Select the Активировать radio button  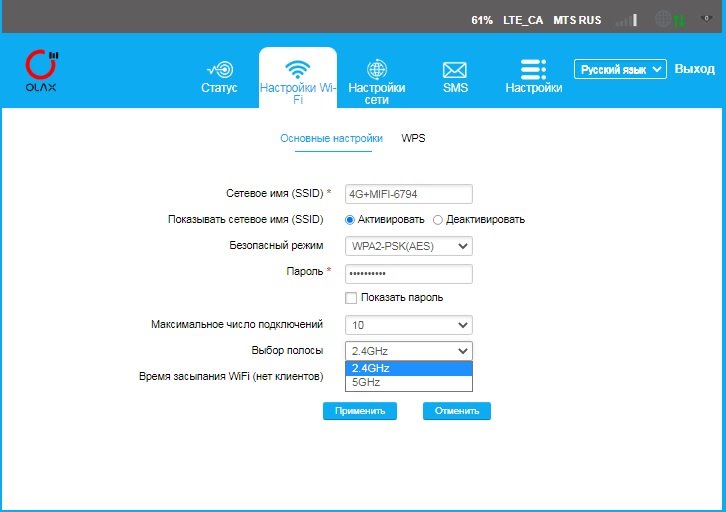click(x=350, y=220)
